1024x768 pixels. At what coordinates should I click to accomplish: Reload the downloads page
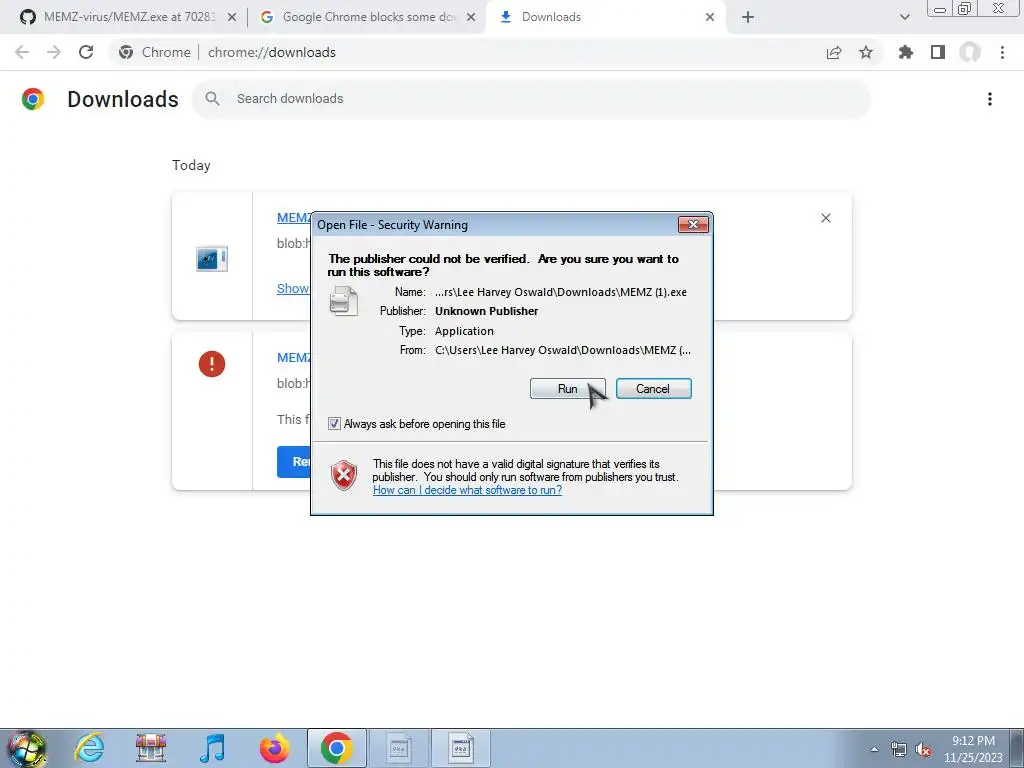[x=86, y=52]
